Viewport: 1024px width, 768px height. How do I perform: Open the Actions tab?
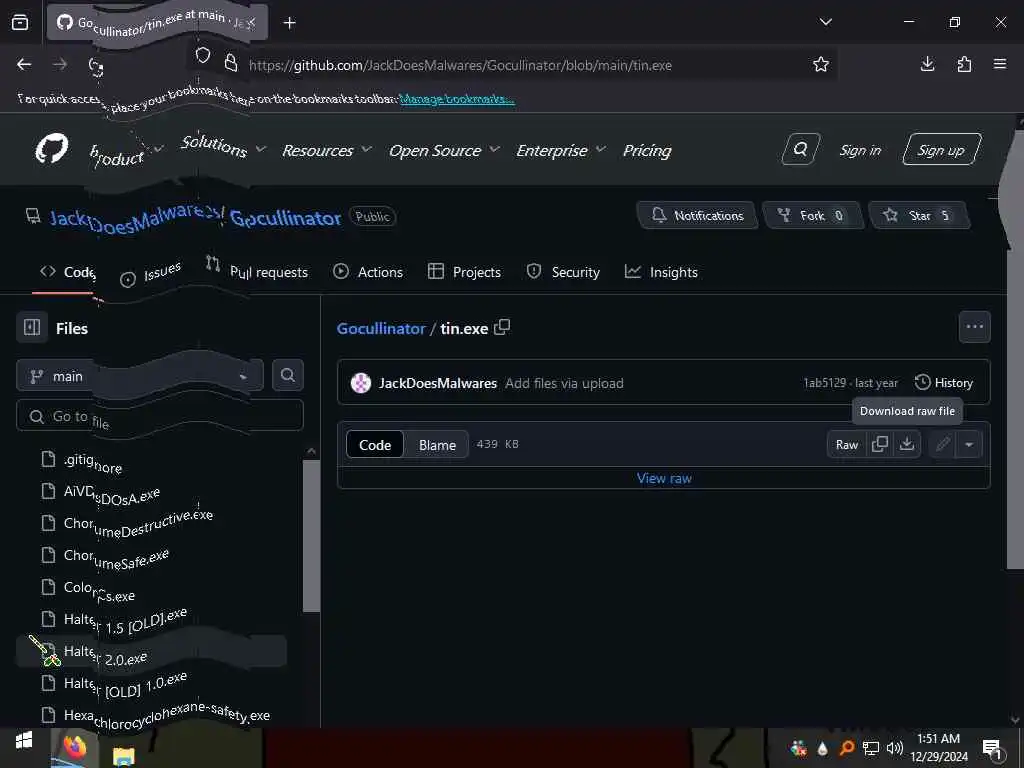(368, 272)
